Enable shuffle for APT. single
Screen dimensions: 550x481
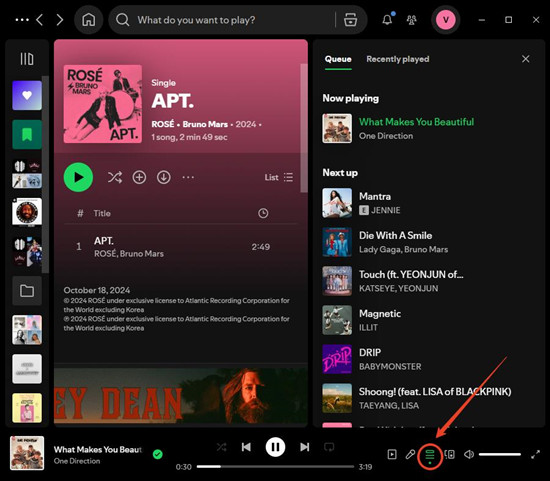[115, 178]
